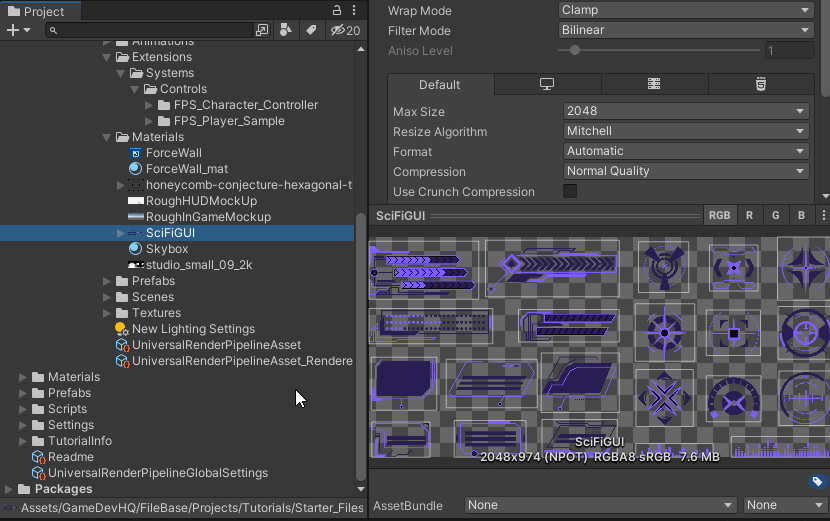The image size is (830, 521).
Task: Open the create asset dropdown arrow
Action: point(27,30)
